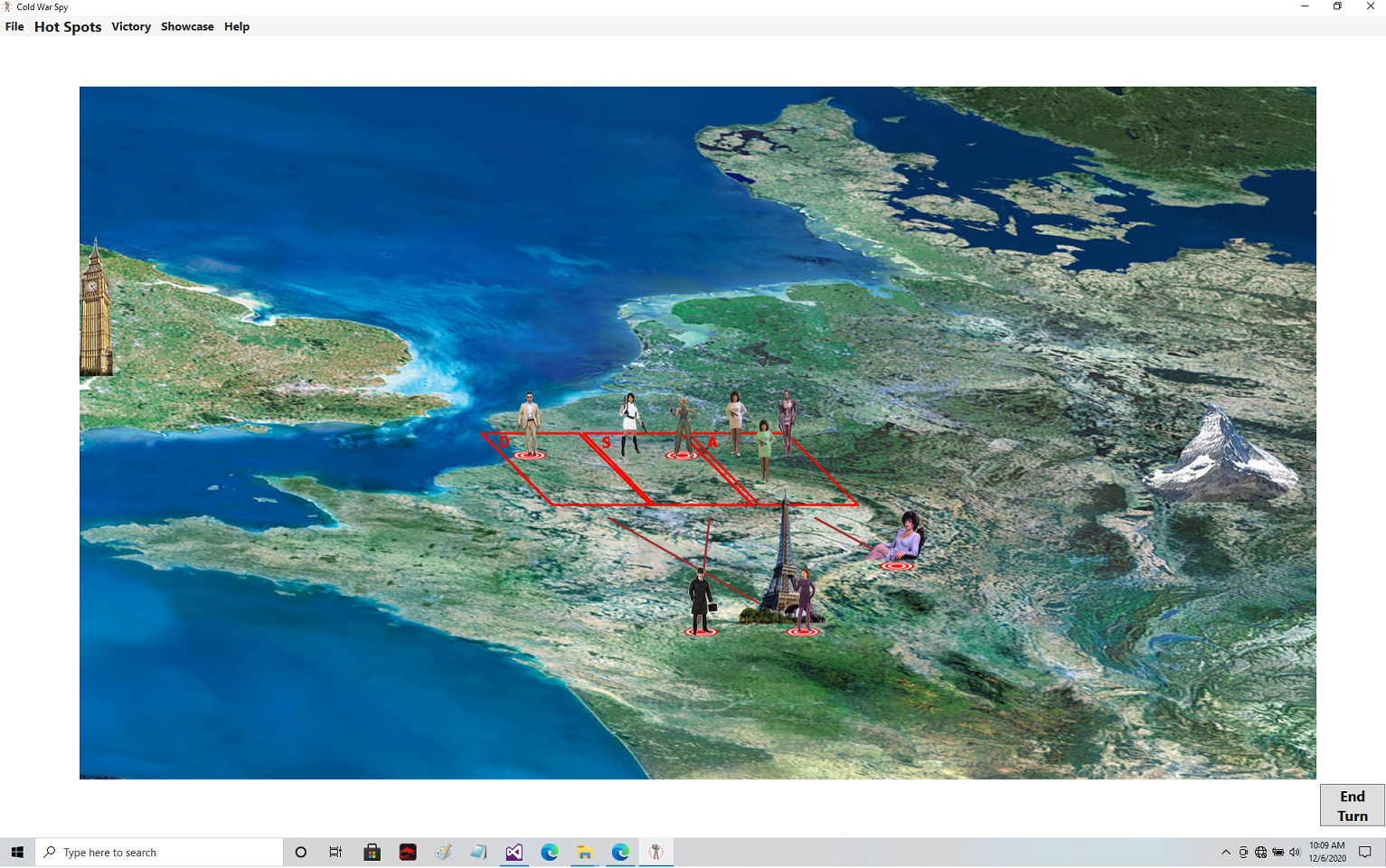Open the Notepad app on the taskbar
Image resolution: width=1386 pixels, height=868 pixels.
(x=478, y=852)
